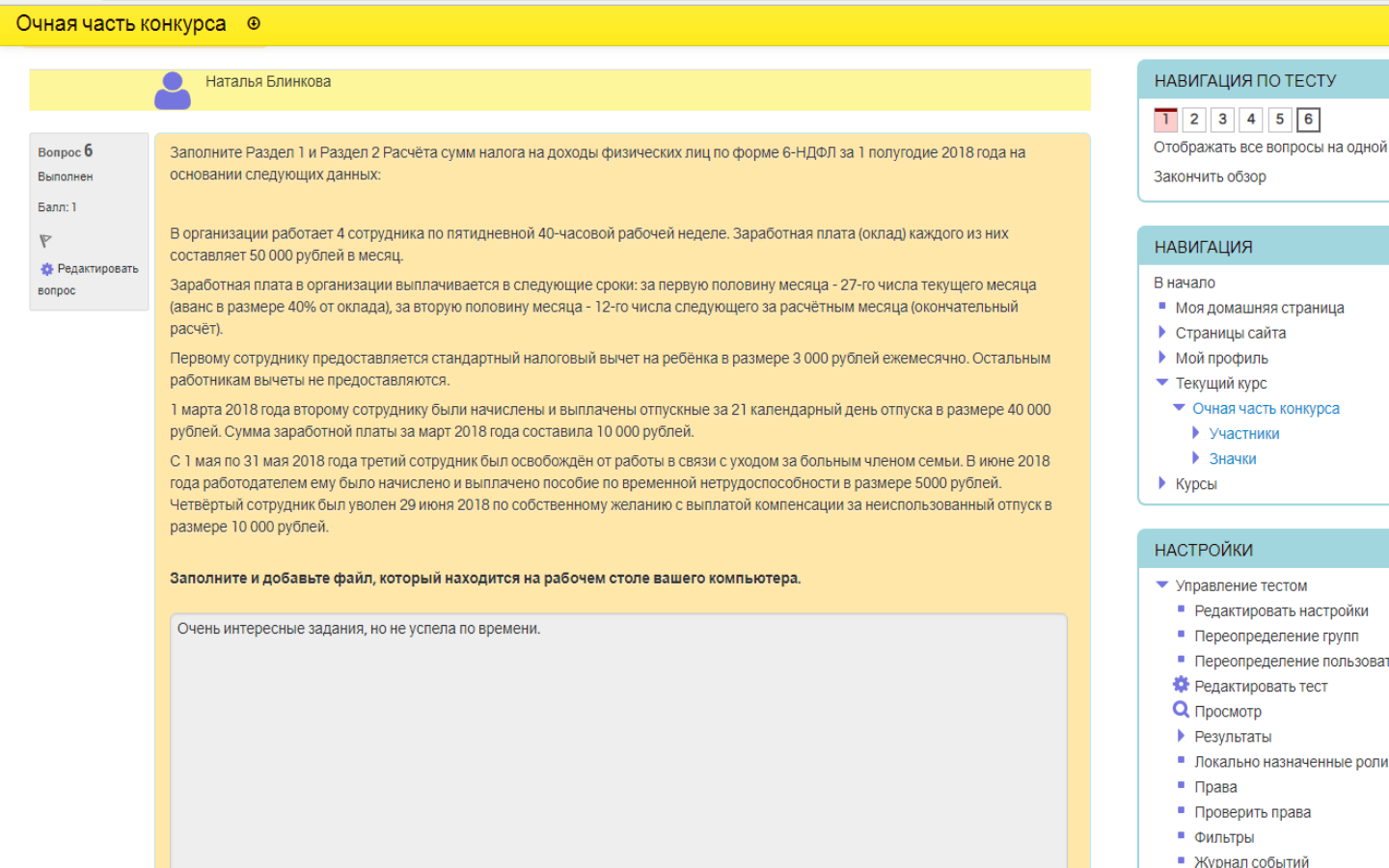
Task: Open Курсы in navigation
Action: pos(1196,483)
